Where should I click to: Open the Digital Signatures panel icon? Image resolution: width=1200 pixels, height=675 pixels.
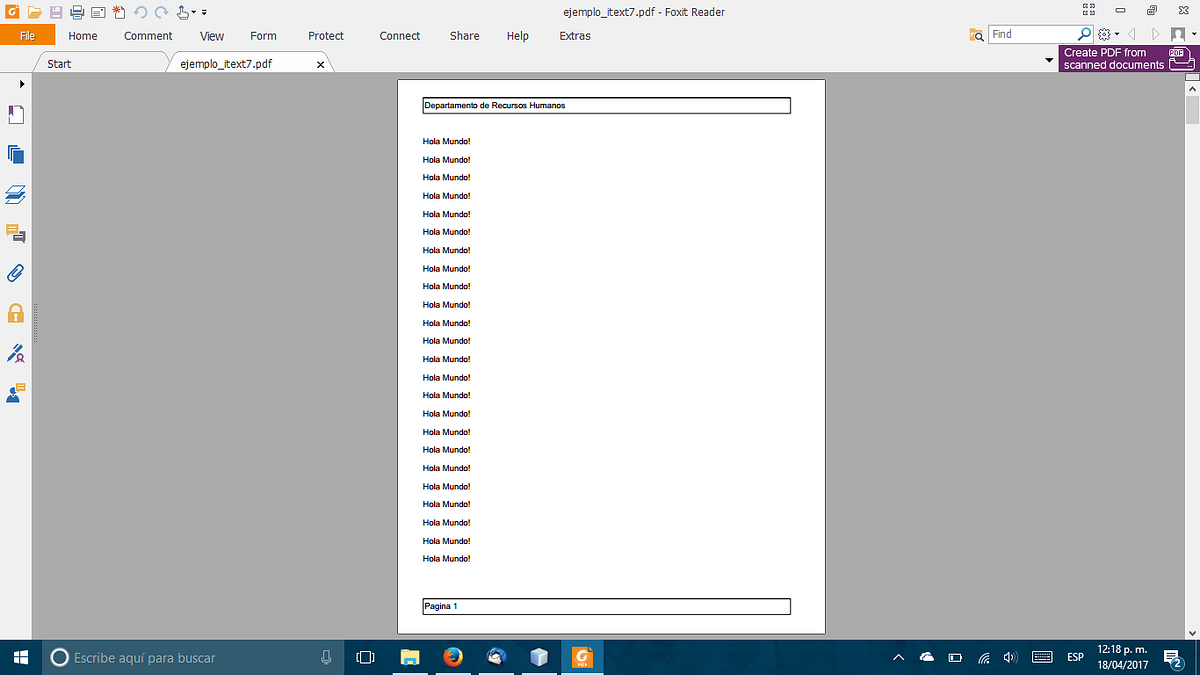[15, 353]
